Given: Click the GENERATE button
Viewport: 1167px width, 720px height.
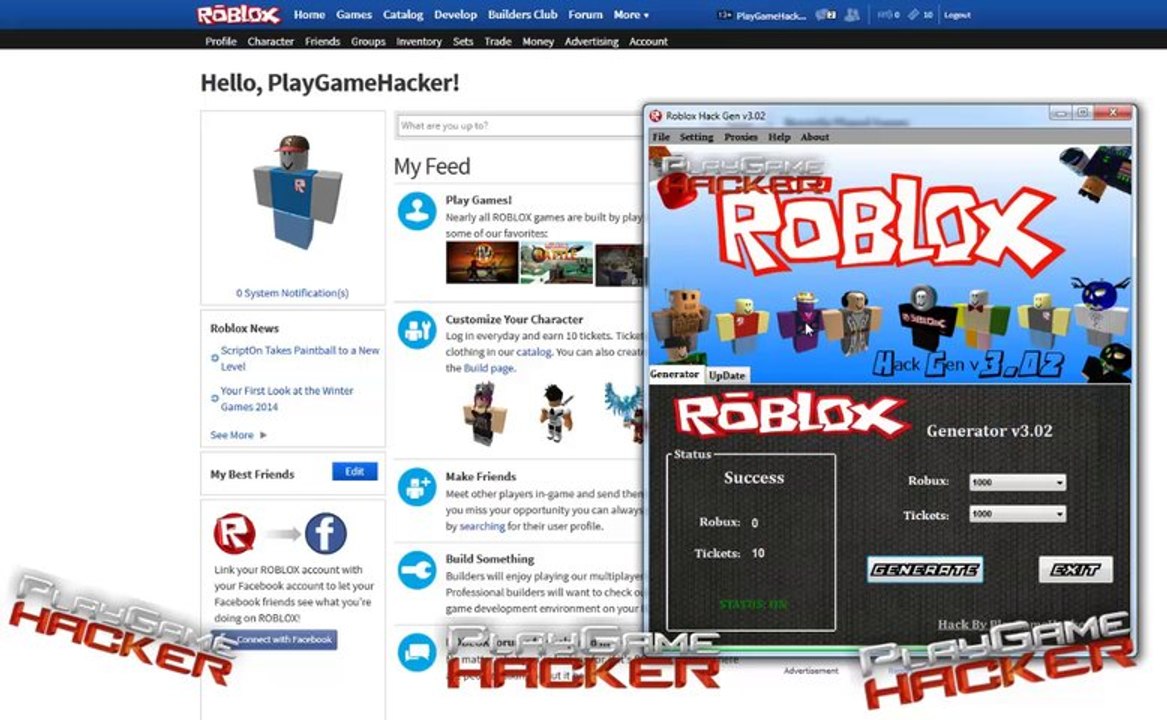Looking at the screenshot, I should (925, 570).
